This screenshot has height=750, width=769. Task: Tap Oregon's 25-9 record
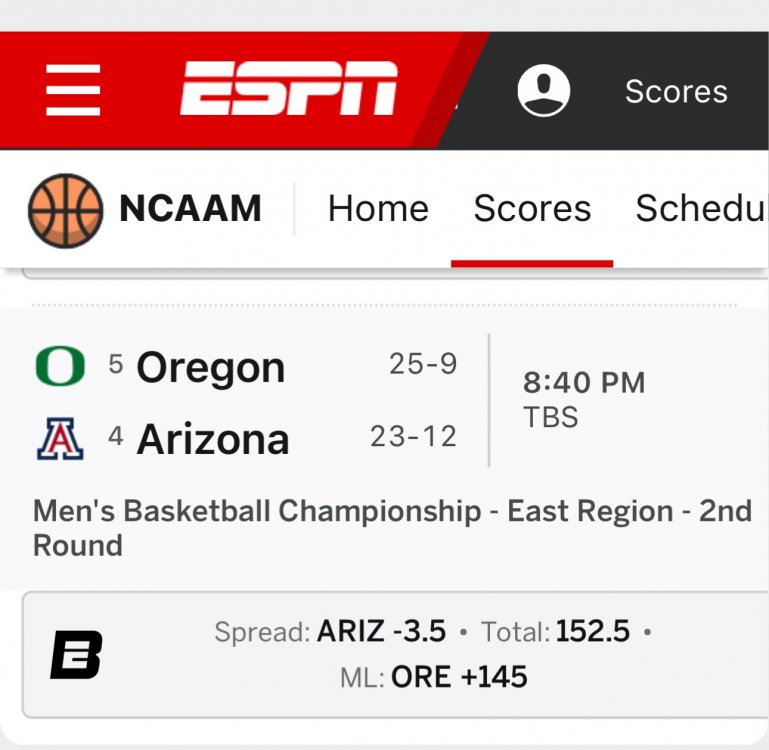pos(423,365)
